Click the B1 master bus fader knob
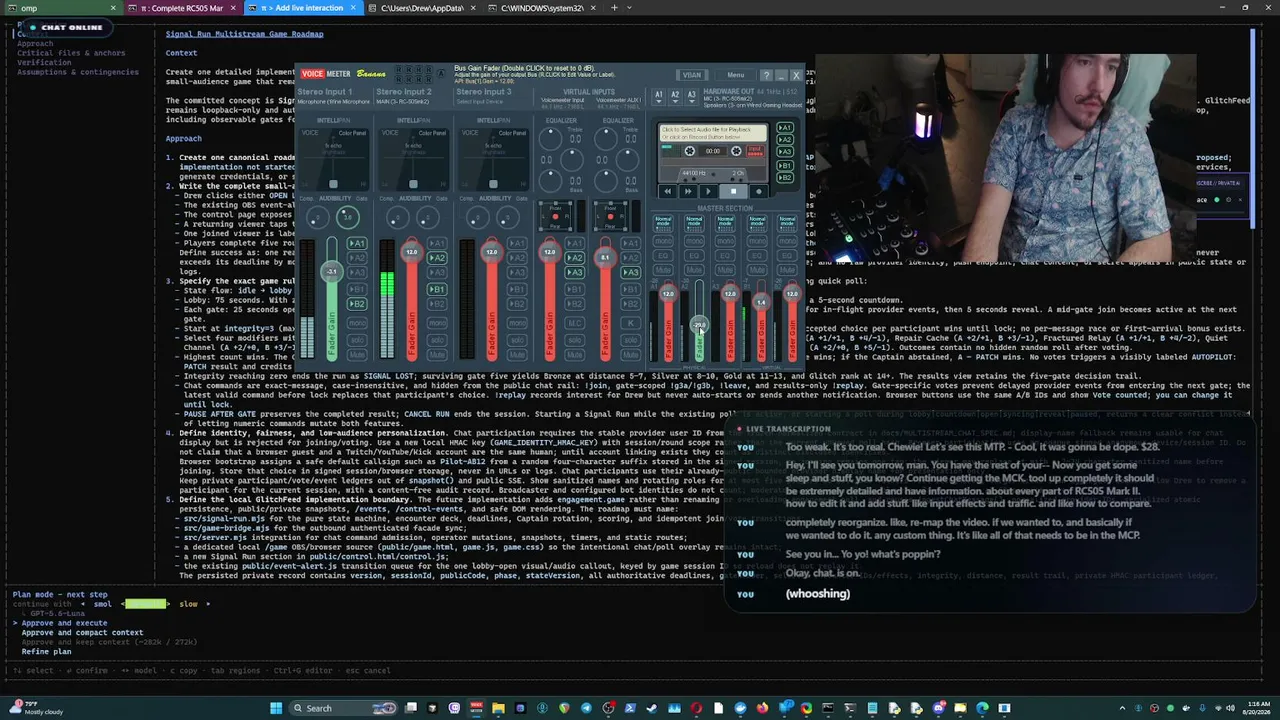 pos(761,301)
